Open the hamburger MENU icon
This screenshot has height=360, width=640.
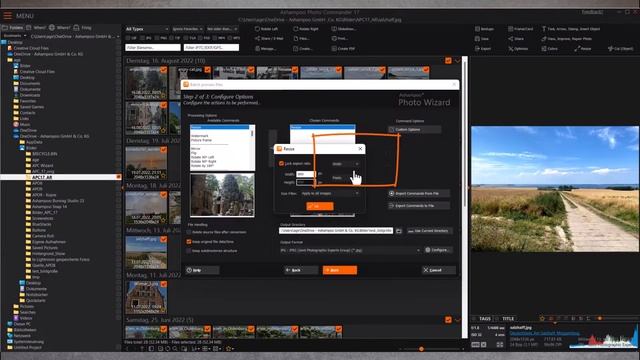pos(7,16)
